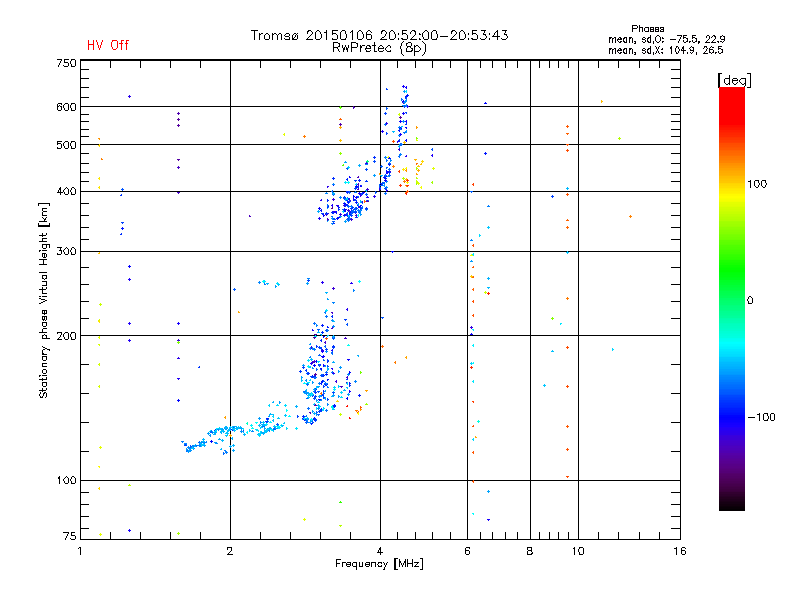Click the y-axis label '75'
Screen dimensions: 800x600
pos(70,536)
